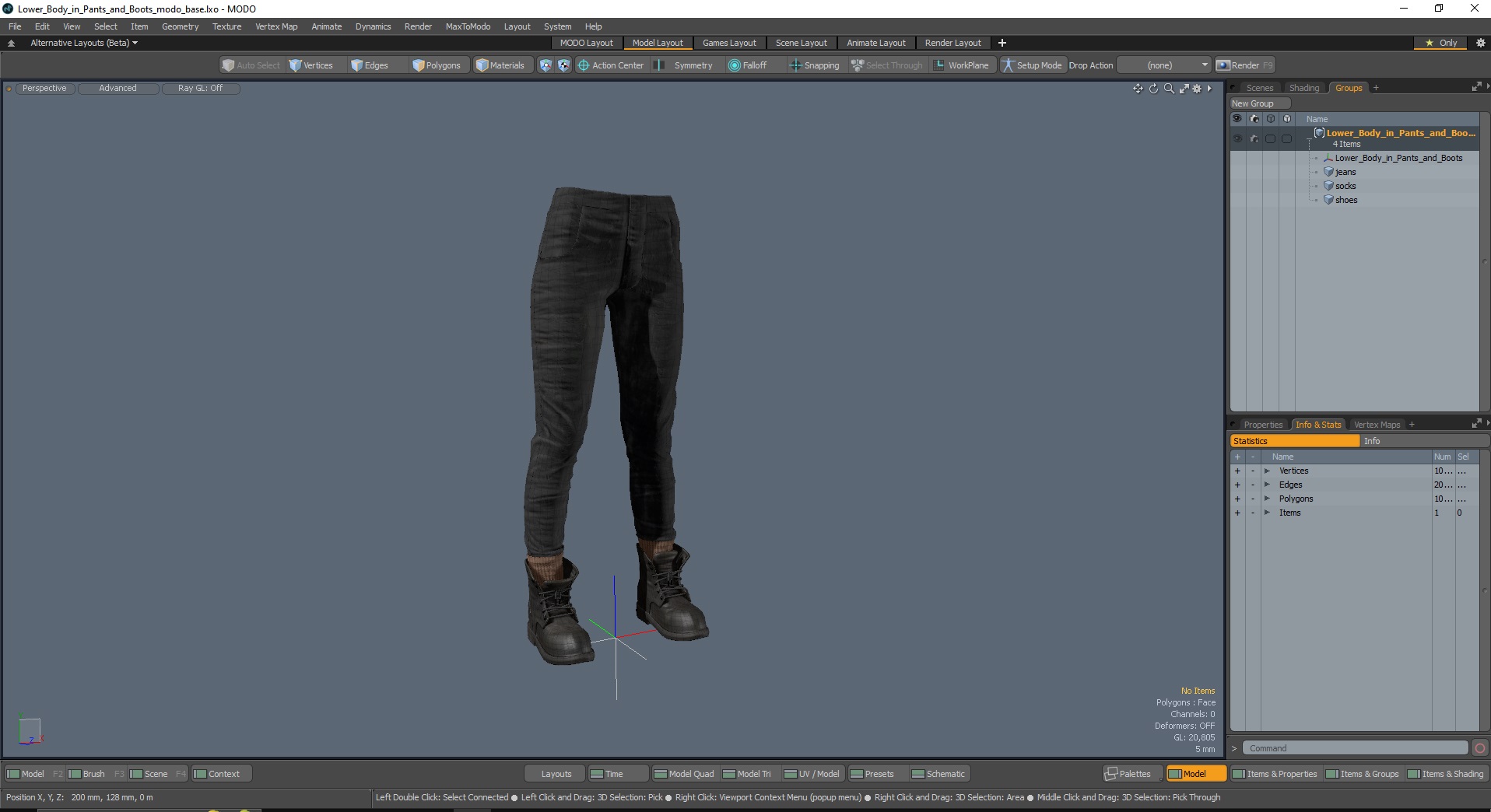Open Action Center options
Viewport: 1491px width, 812px height.
pyautogui.click(x=611, y=65)
